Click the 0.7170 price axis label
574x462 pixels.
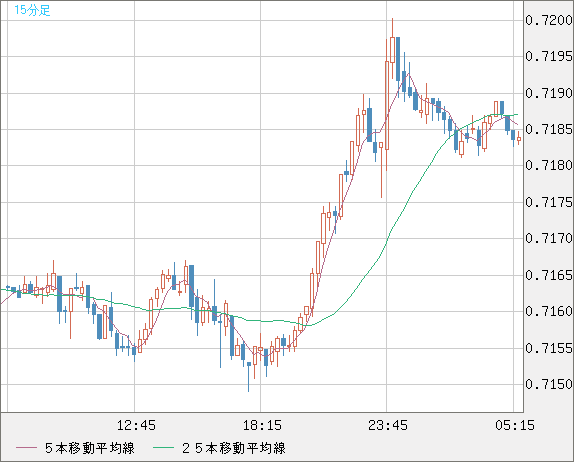tap(549, 238)
